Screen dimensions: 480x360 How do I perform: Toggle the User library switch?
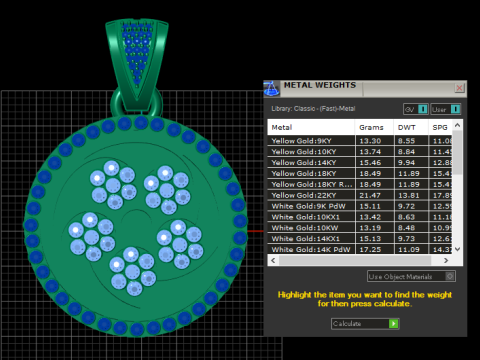[446, 109]
